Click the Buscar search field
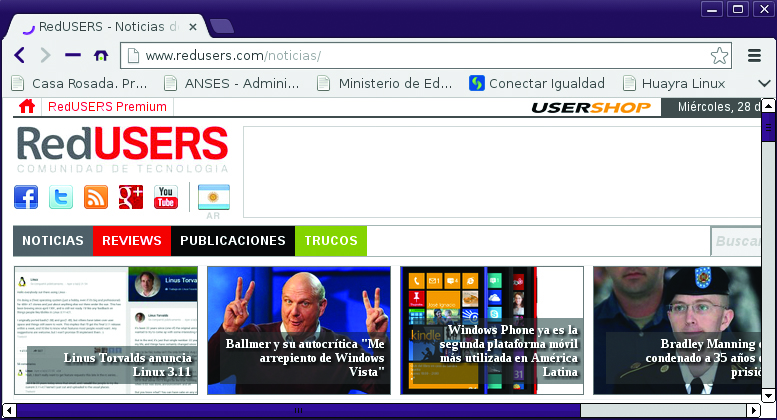 click(736, 241)
